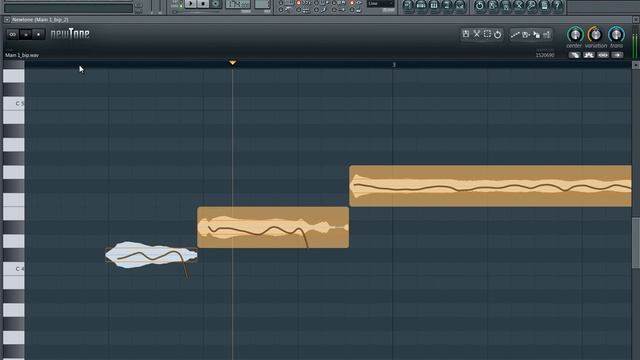Viewport: 640px width, 360px height.
Task: Click the sample length value 1520690
Action: 545,55
